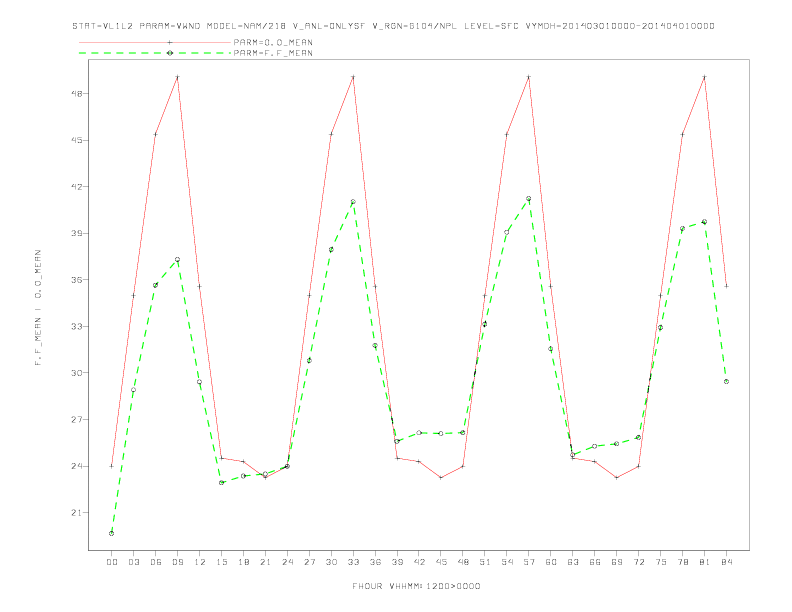Click x-axis tick label 09
The image size is (792, 612).
tap(177, 562)
